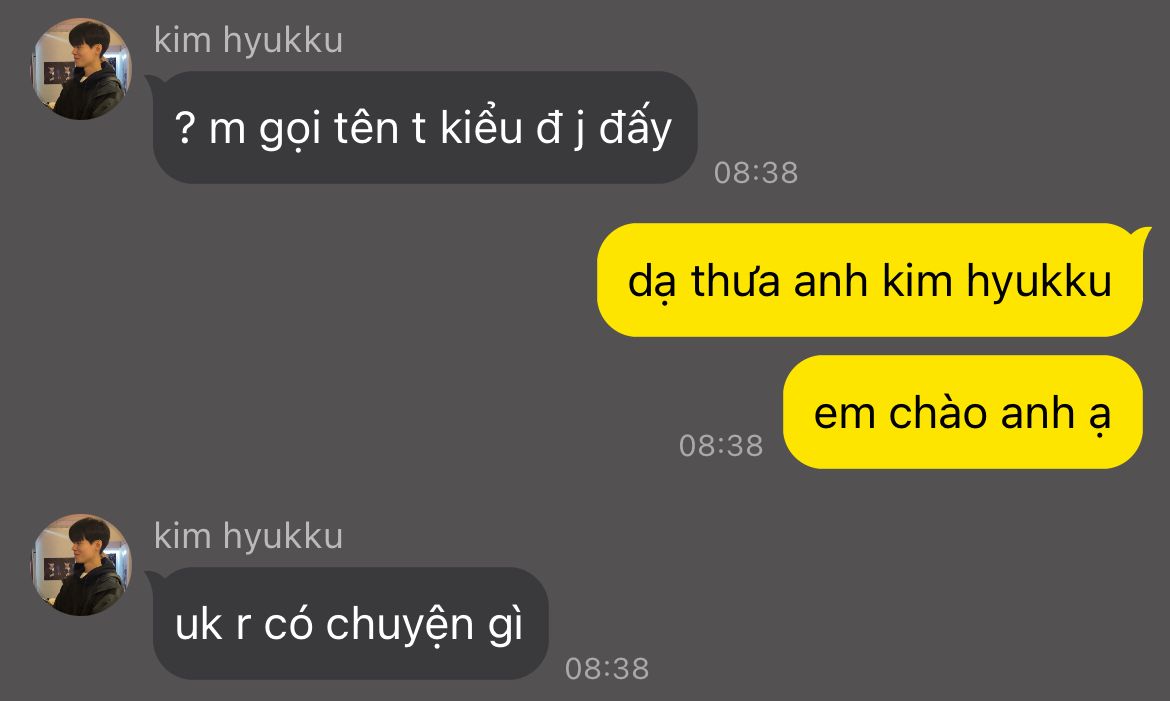
Task: Click the tail of 'dạ thưa anh' bubble
Action: tap(1142, 234)
